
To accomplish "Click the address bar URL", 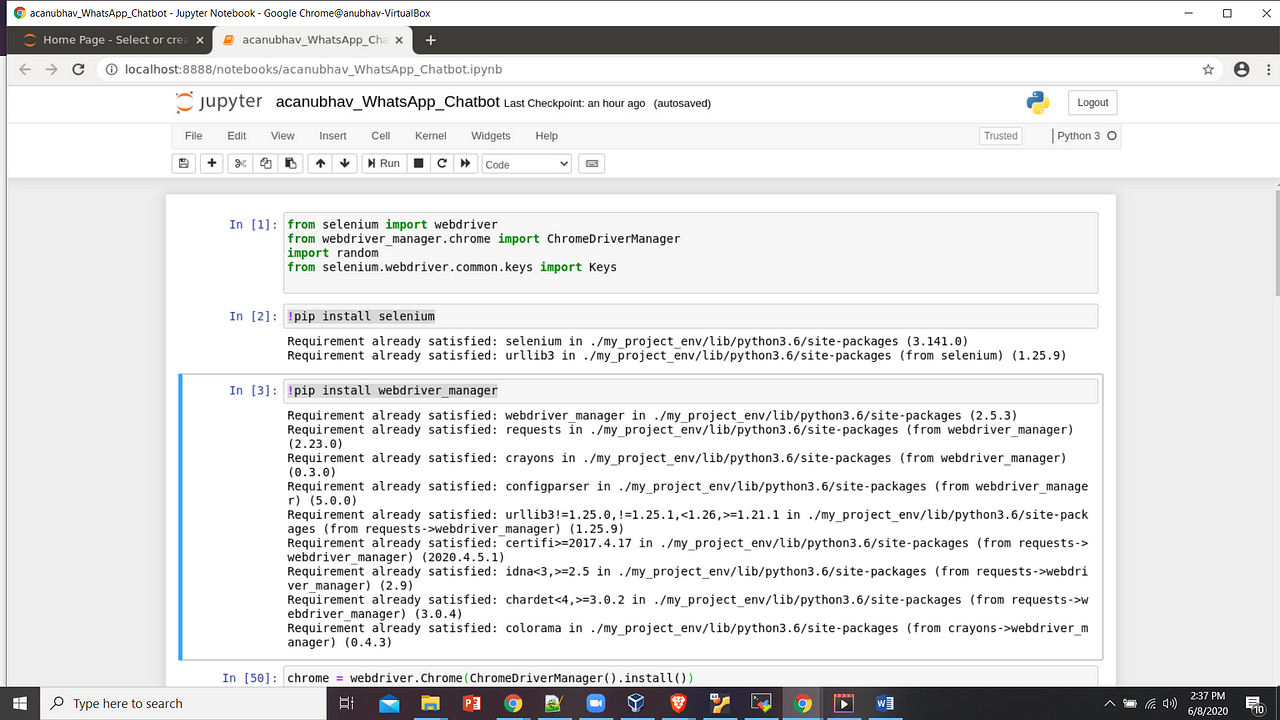I will (x=313, y=69).
